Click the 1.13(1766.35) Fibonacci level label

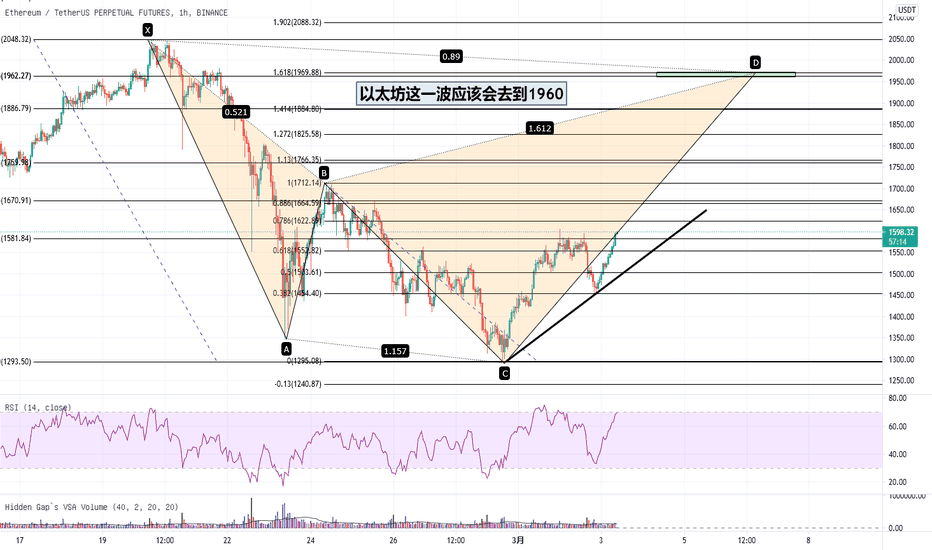(299, 159)
